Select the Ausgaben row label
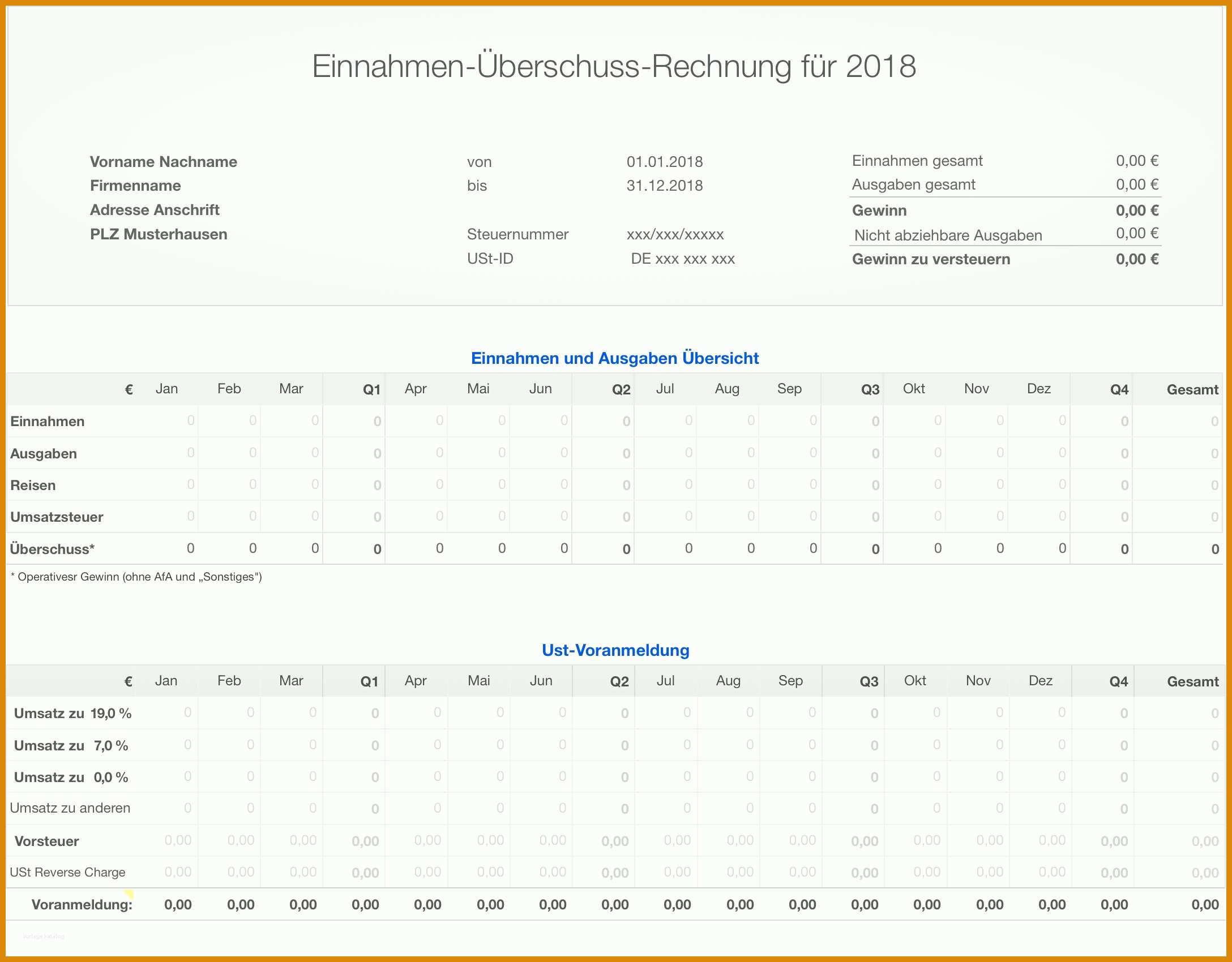The image size is (1232, 962). [x=44, y=454]
